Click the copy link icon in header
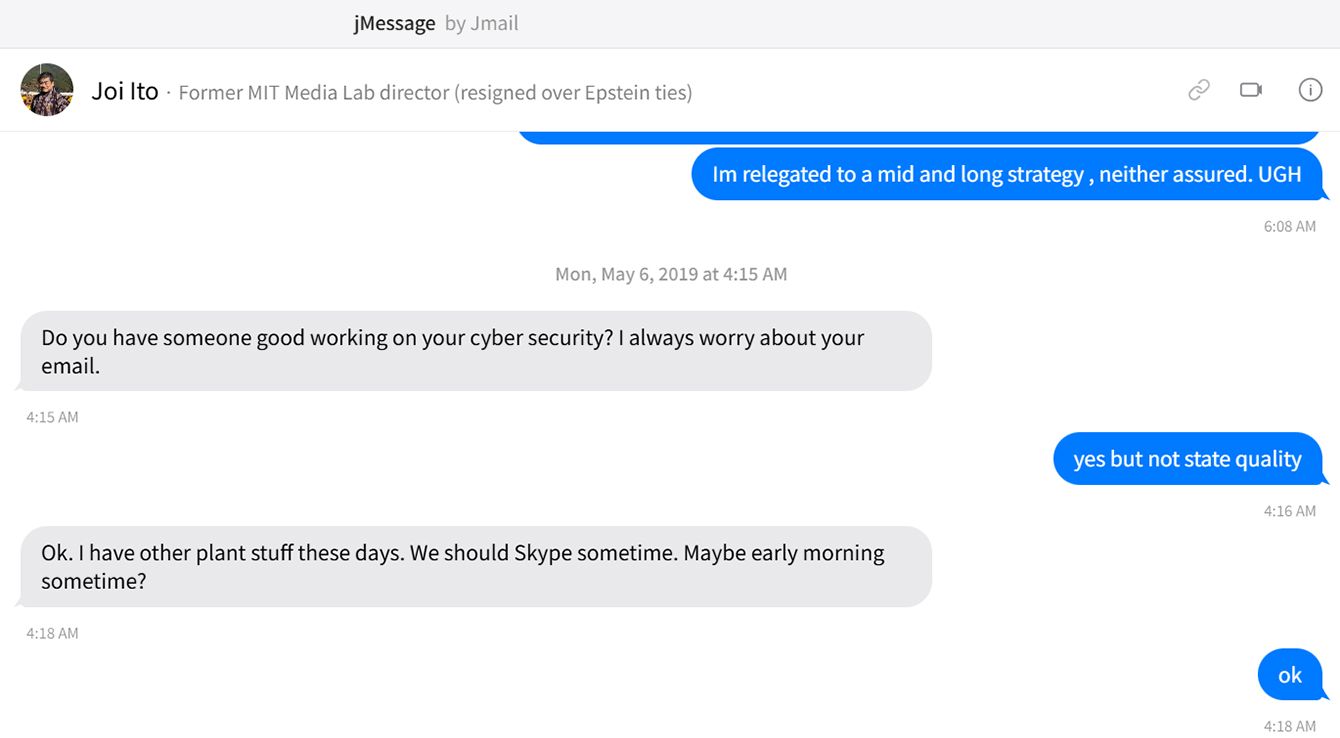The height and width of the screenshot is (738, 1340). click(1198, 90)
